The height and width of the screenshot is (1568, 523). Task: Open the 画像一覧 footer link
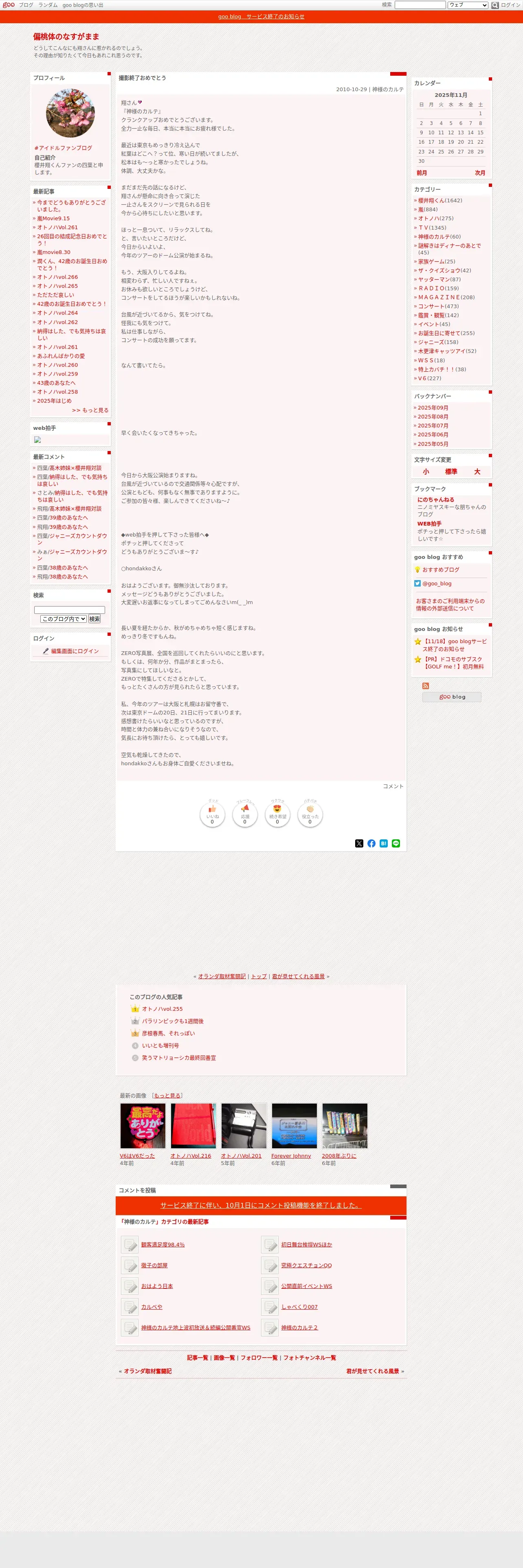pos(224,1358)
